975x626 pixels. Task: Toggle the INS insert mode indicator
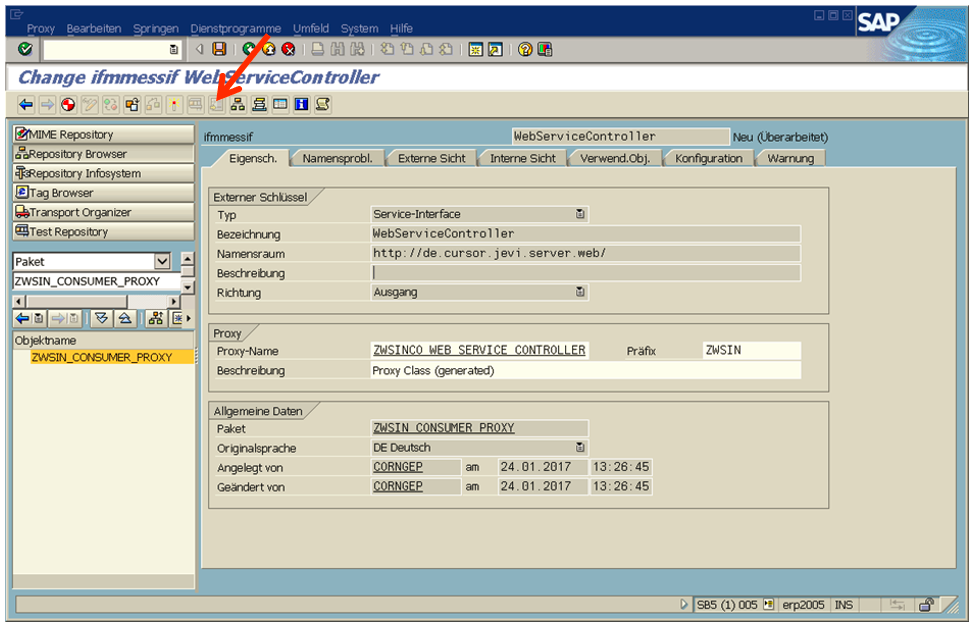tap(844, 605)
